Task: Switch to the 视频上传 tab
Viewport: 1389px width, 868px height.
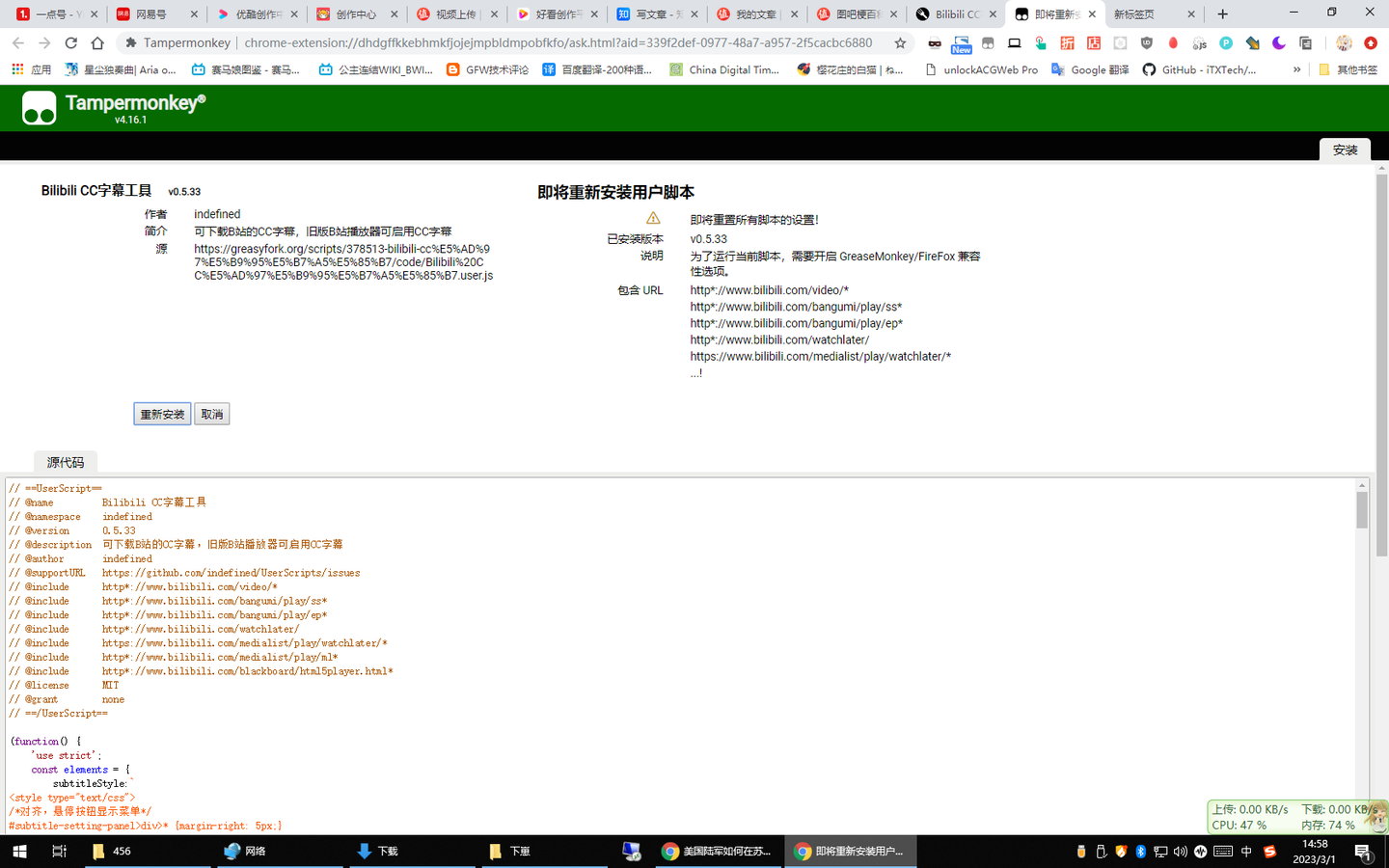Action: tap(456, 14)
